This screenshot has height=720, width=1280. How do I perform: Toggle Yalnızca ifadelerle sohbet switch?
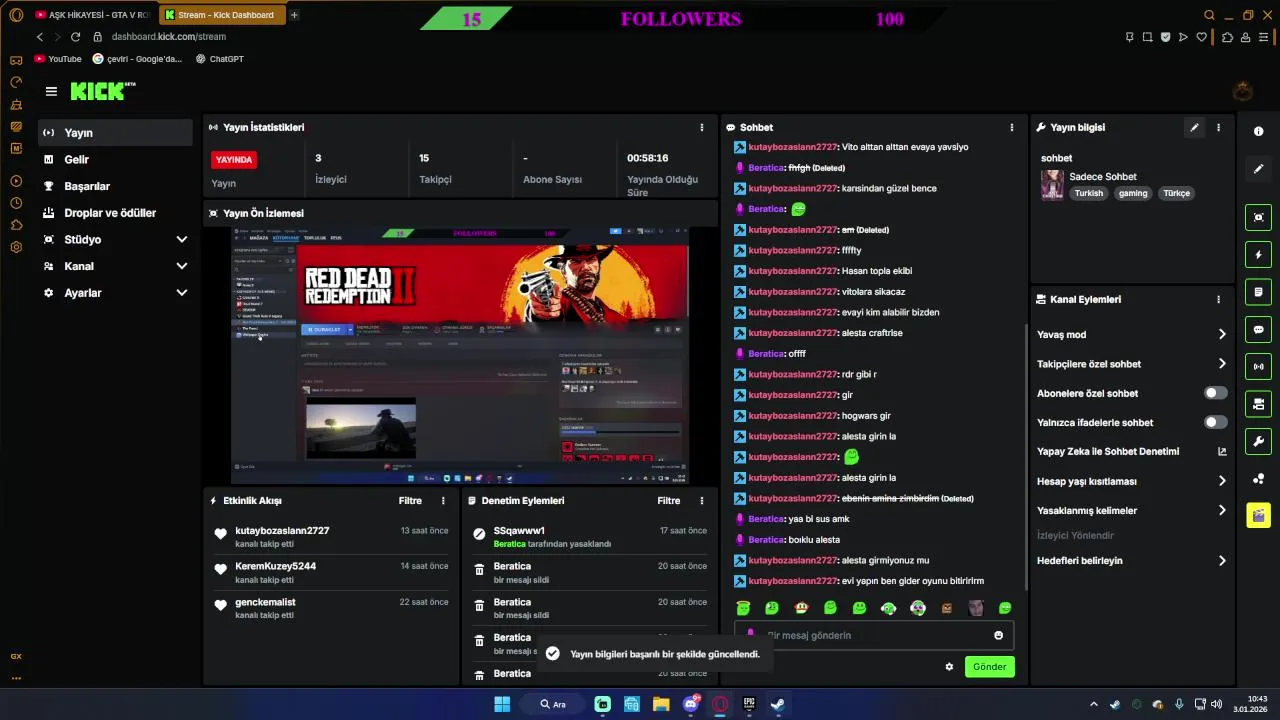[x=1215, y=422]
